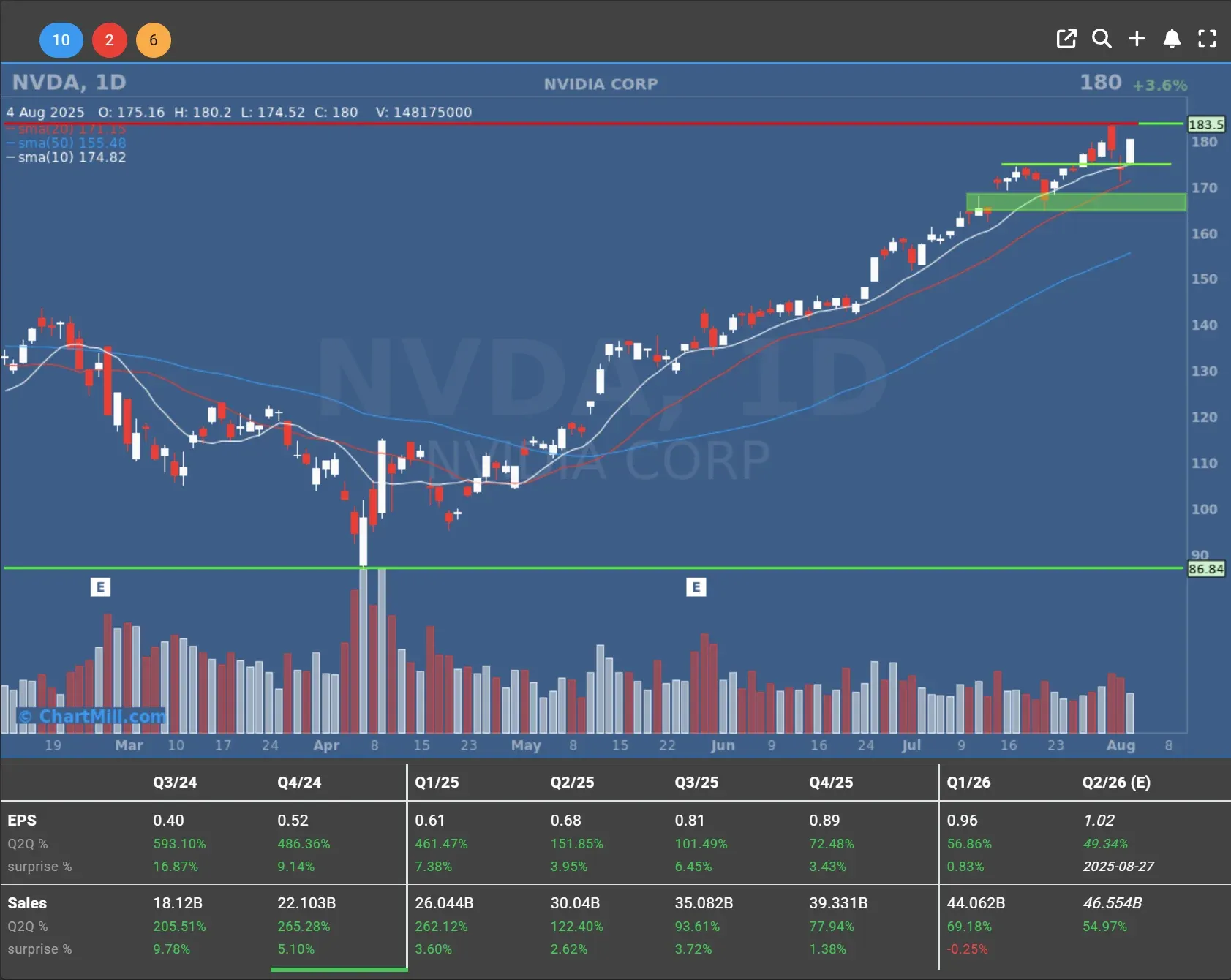Viewport: 1231px width, 980px height.
Task: Expand chart with the fullscreen icon
Action: [1207, 39]
